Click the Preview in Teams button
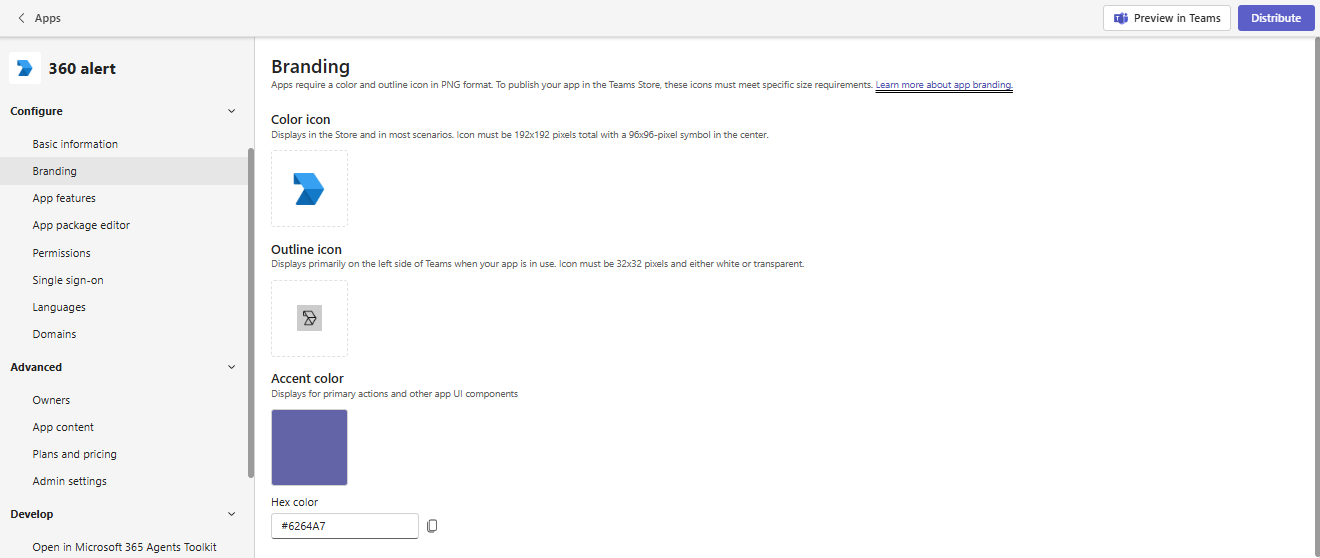The width and height of the screenshot is (1320, 558). point(1167,18)
